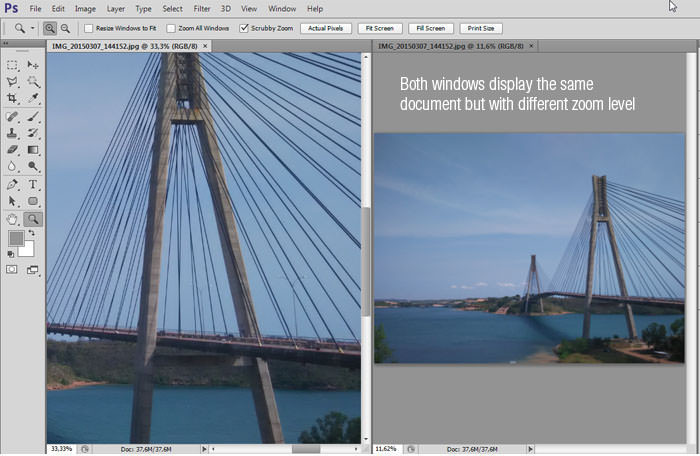Select the Eyedropper tool

(x=33, y=98)
